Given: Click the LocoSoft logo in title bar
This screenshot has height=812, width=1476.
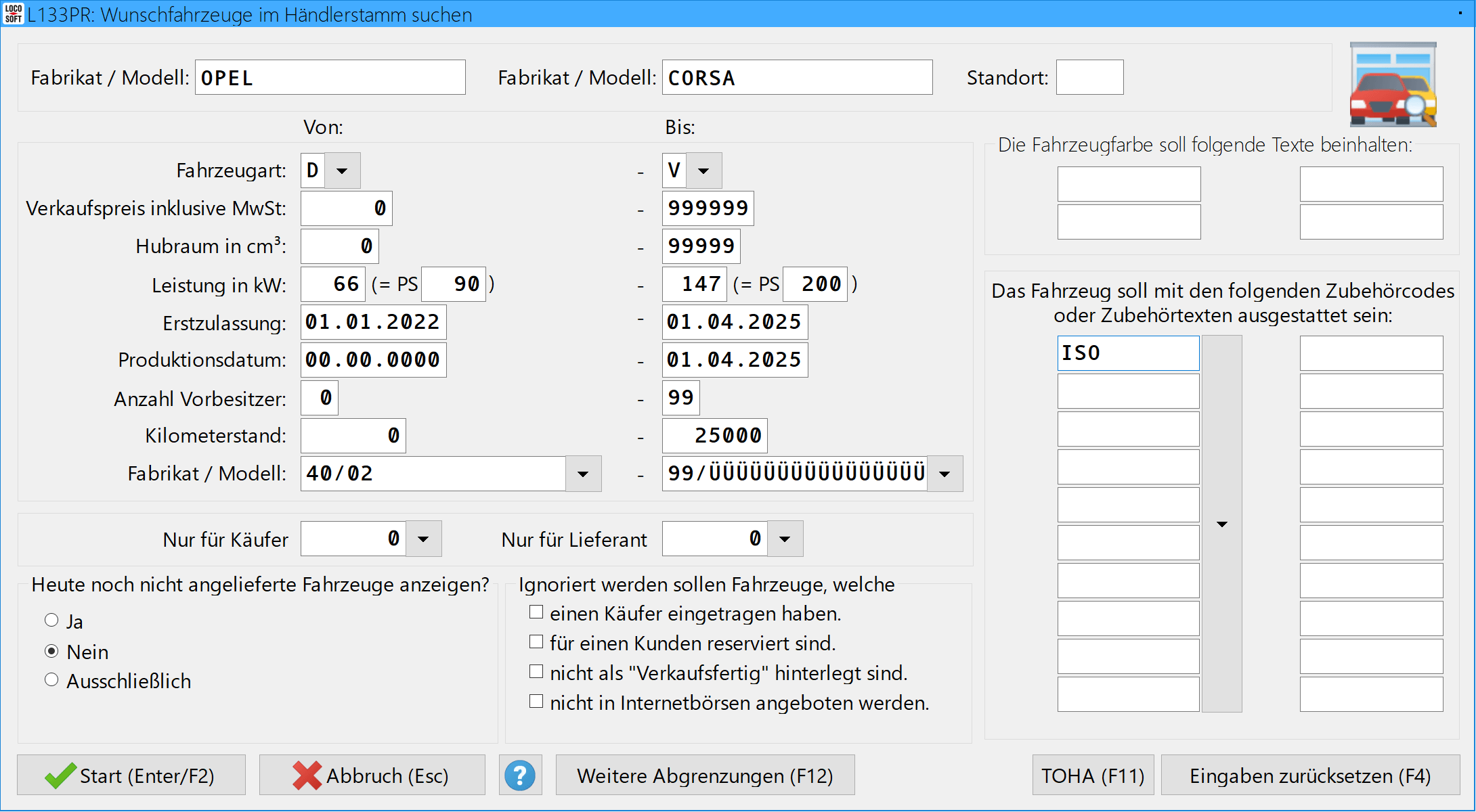Looking at the screenshot, I should click(x=13, y=14).
